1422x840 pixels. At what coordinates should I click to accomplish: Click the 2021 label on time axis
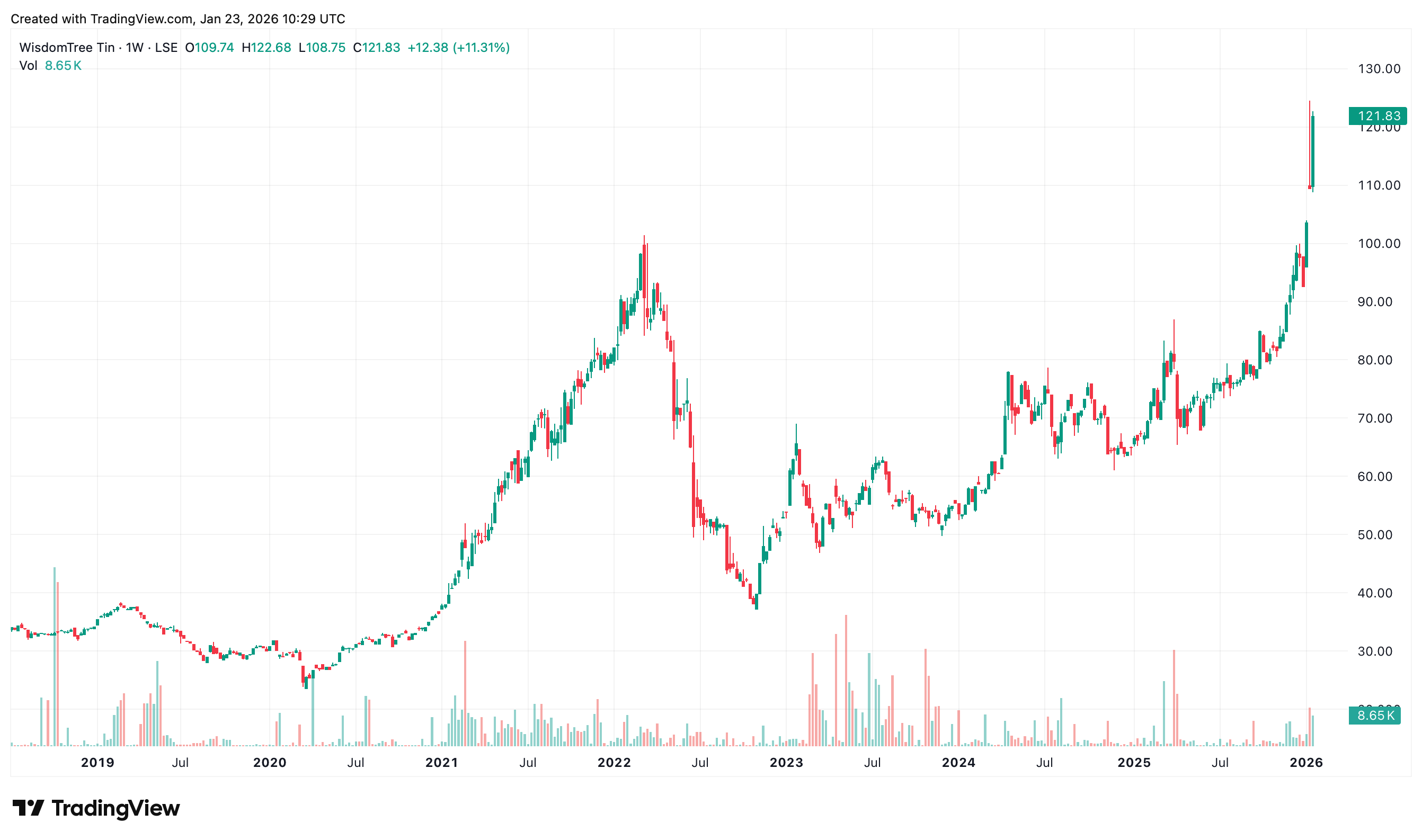point(441,763)
